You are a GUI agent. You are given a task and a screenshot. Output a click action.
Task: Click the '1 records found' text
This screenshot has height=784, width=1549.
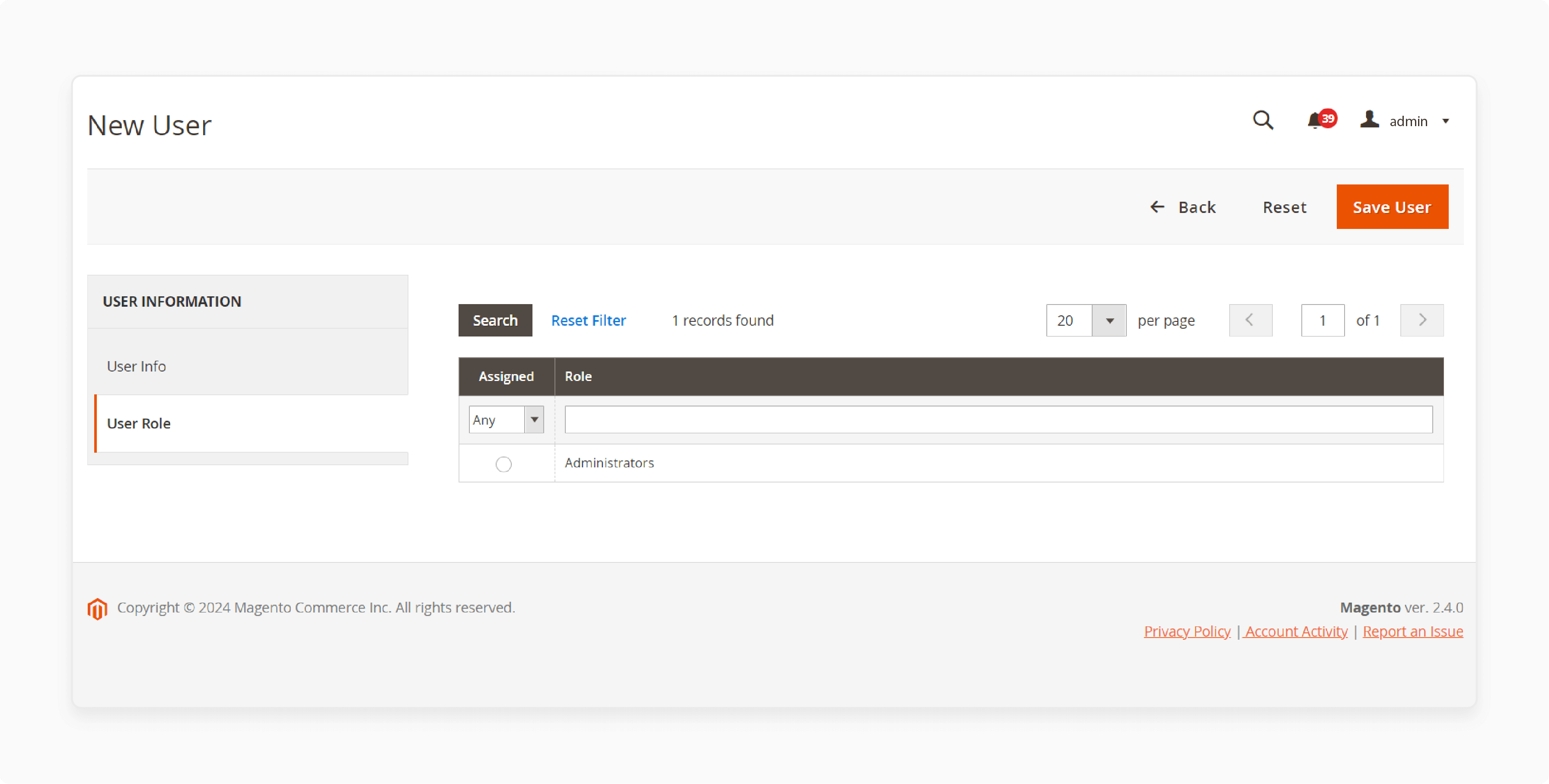[x=723, y=320]
